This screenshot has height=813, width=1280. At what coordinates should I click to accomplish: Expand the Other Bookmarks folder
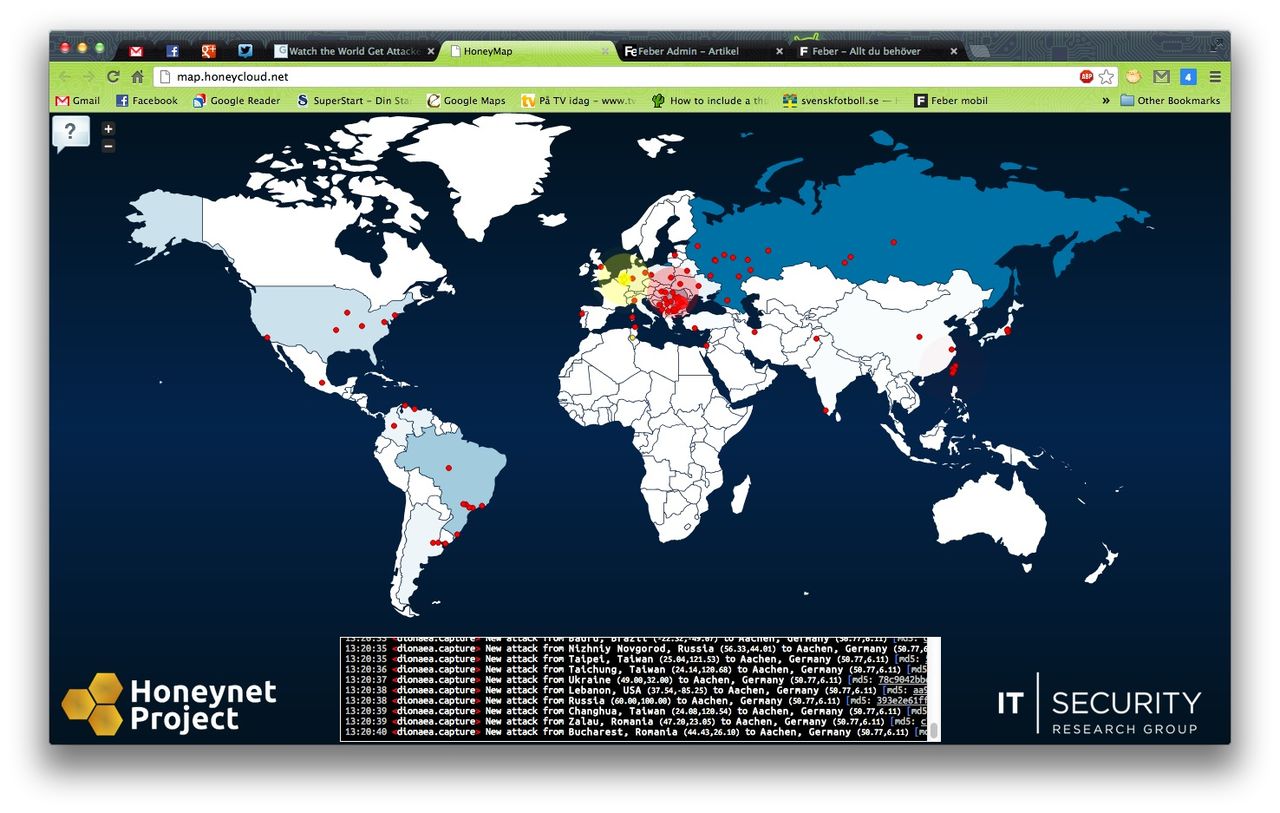(1170, 100)
